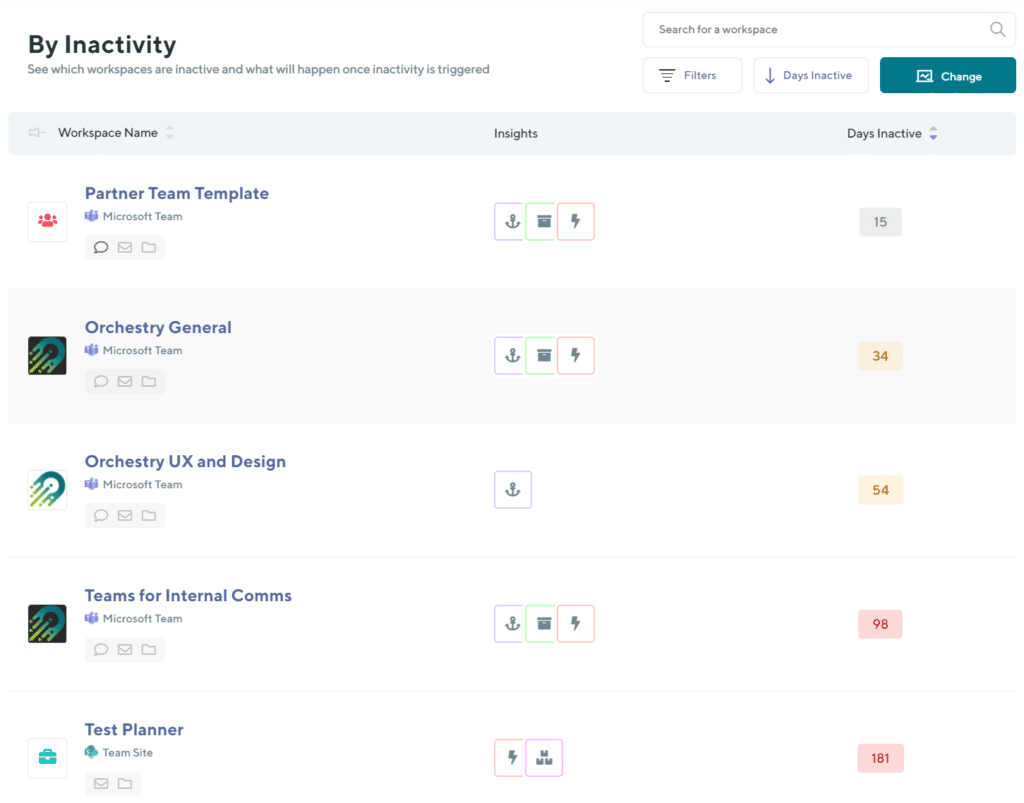The width and height of the screenshot is (1024, 803).
Task: Expand the Filters panel
Action: 692,75
